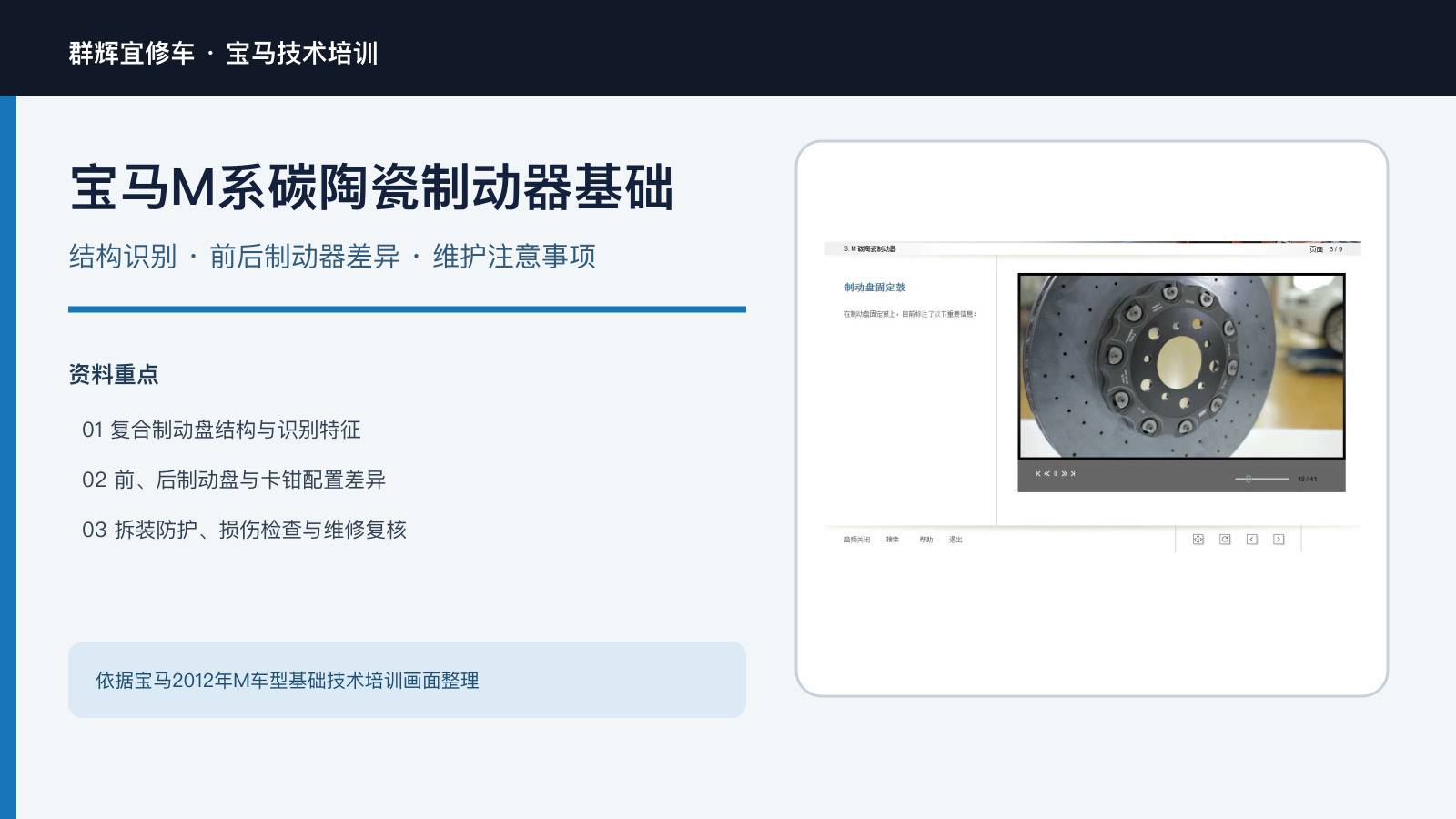Jump to first frame in video player

tap(1038, 473)
